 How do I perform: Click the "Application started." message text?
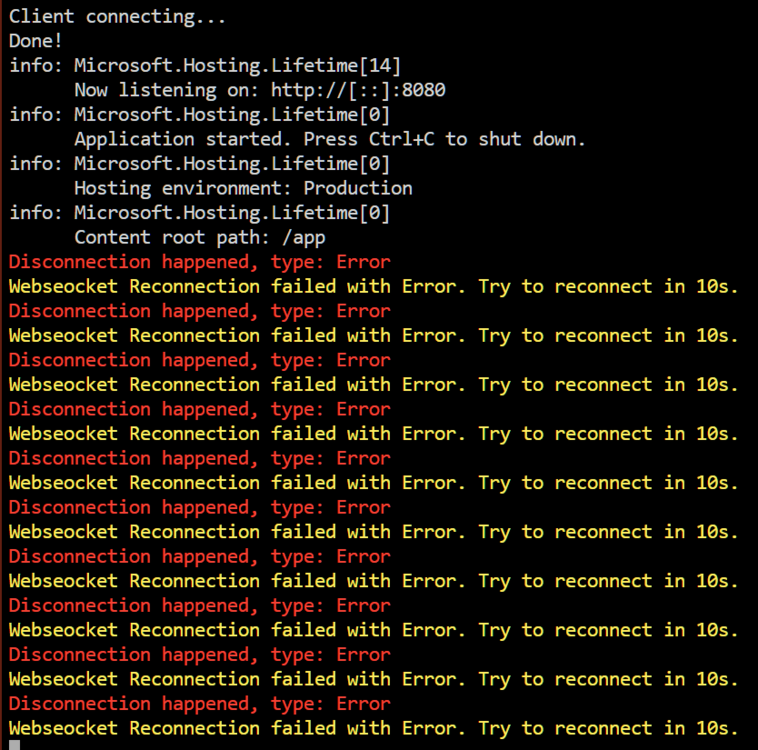[183, 139]
